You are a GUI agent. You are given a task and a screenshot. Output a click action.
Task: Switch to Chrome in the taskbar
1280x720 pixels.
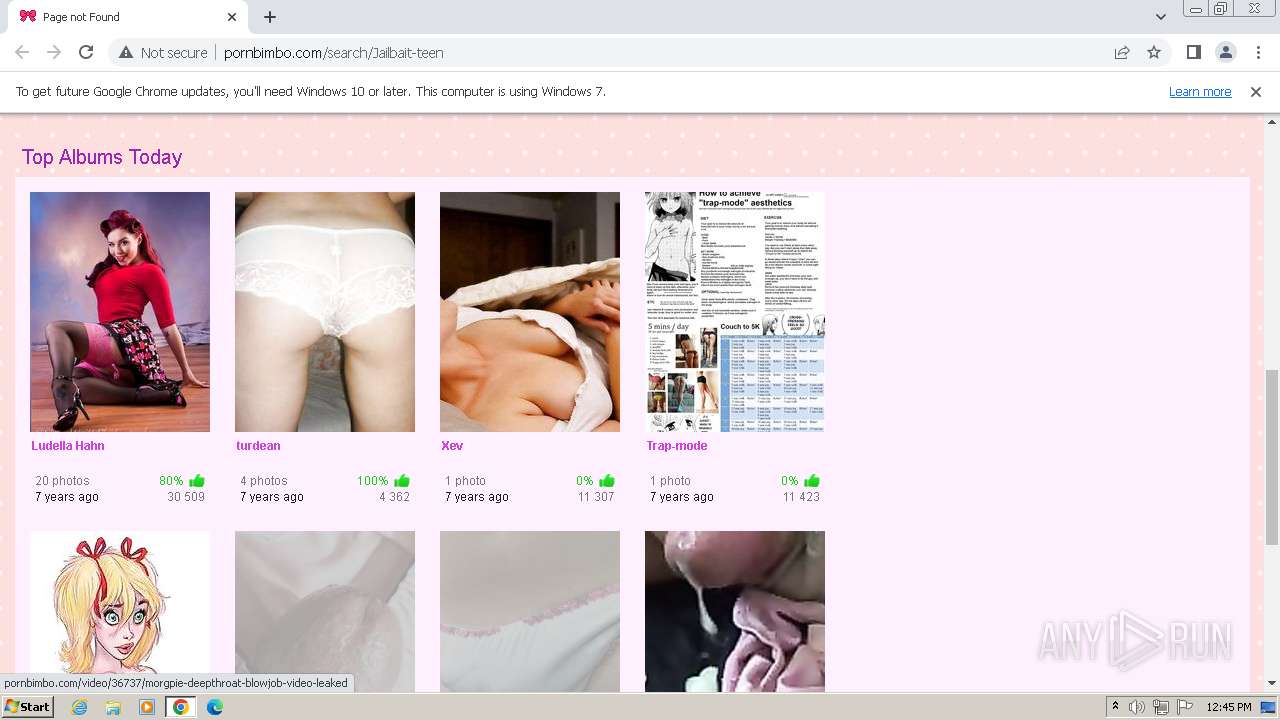[x=181, y=707]
